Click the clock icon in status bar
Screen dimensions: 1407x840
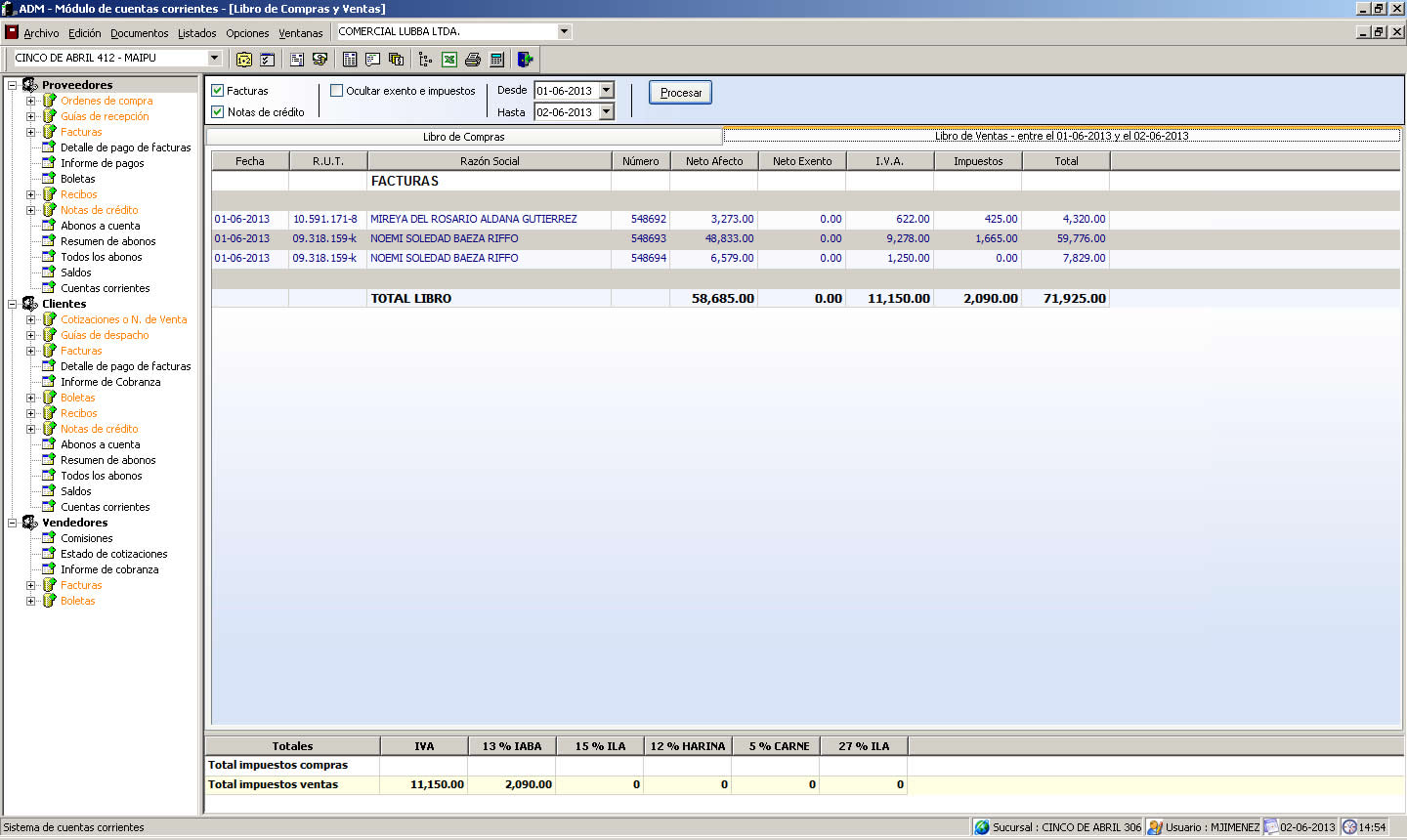(1349, 827)
